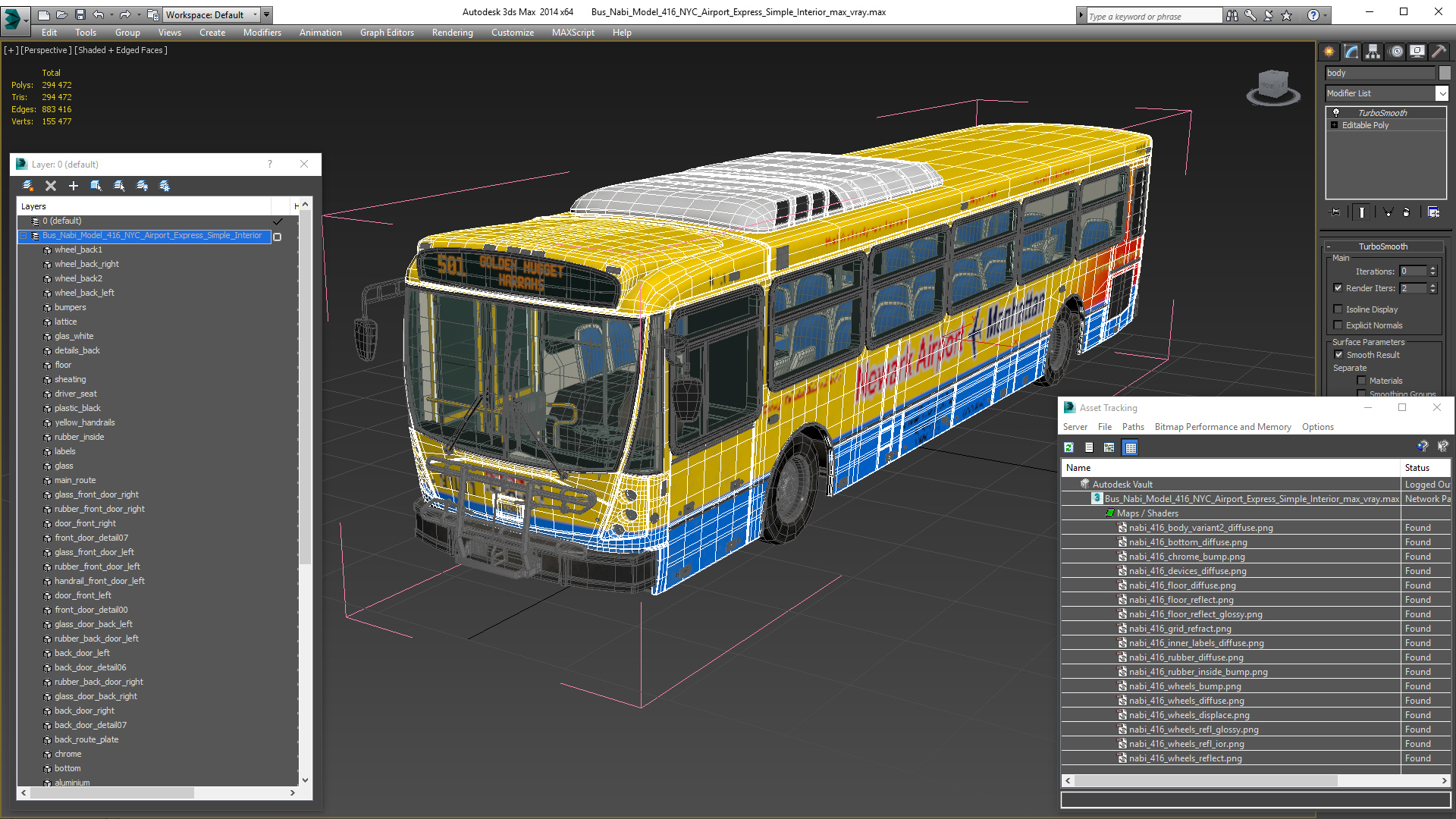
Task: Open the Create command panel tab
Action: [1329, 52]
